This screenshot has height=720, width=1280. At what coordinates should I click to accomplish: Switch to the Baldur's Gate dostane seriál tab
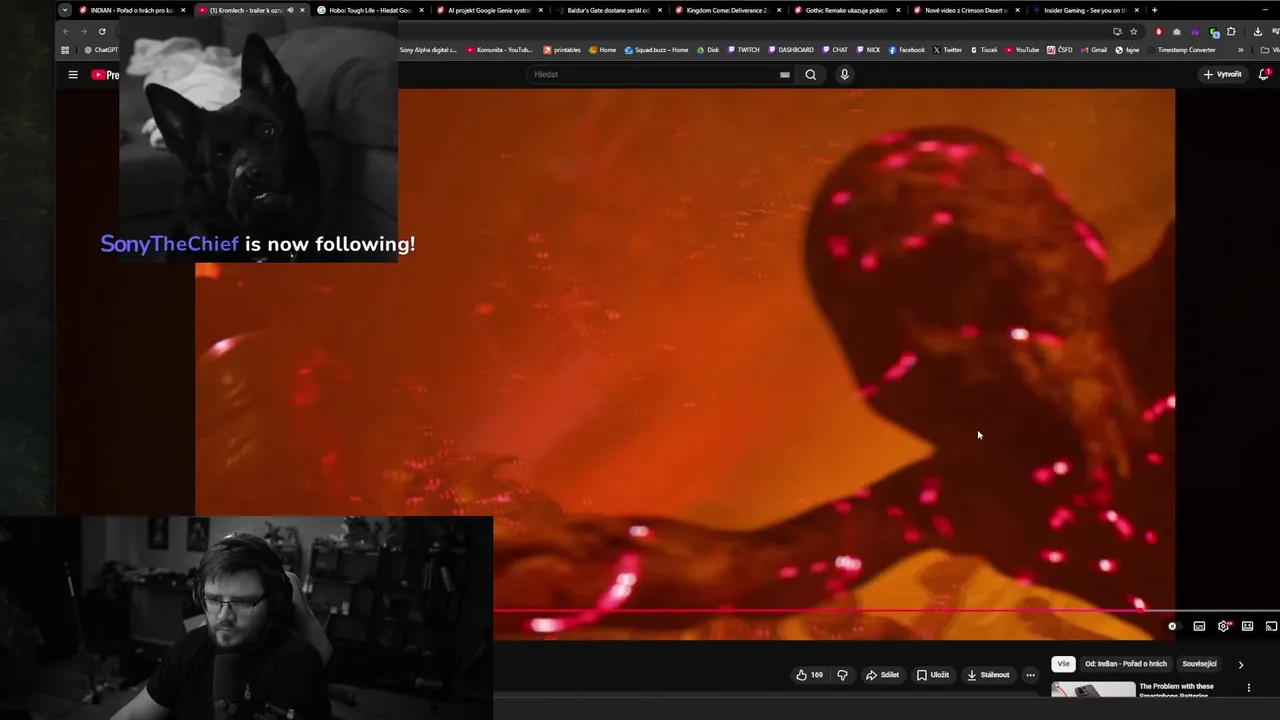[608, 10]
